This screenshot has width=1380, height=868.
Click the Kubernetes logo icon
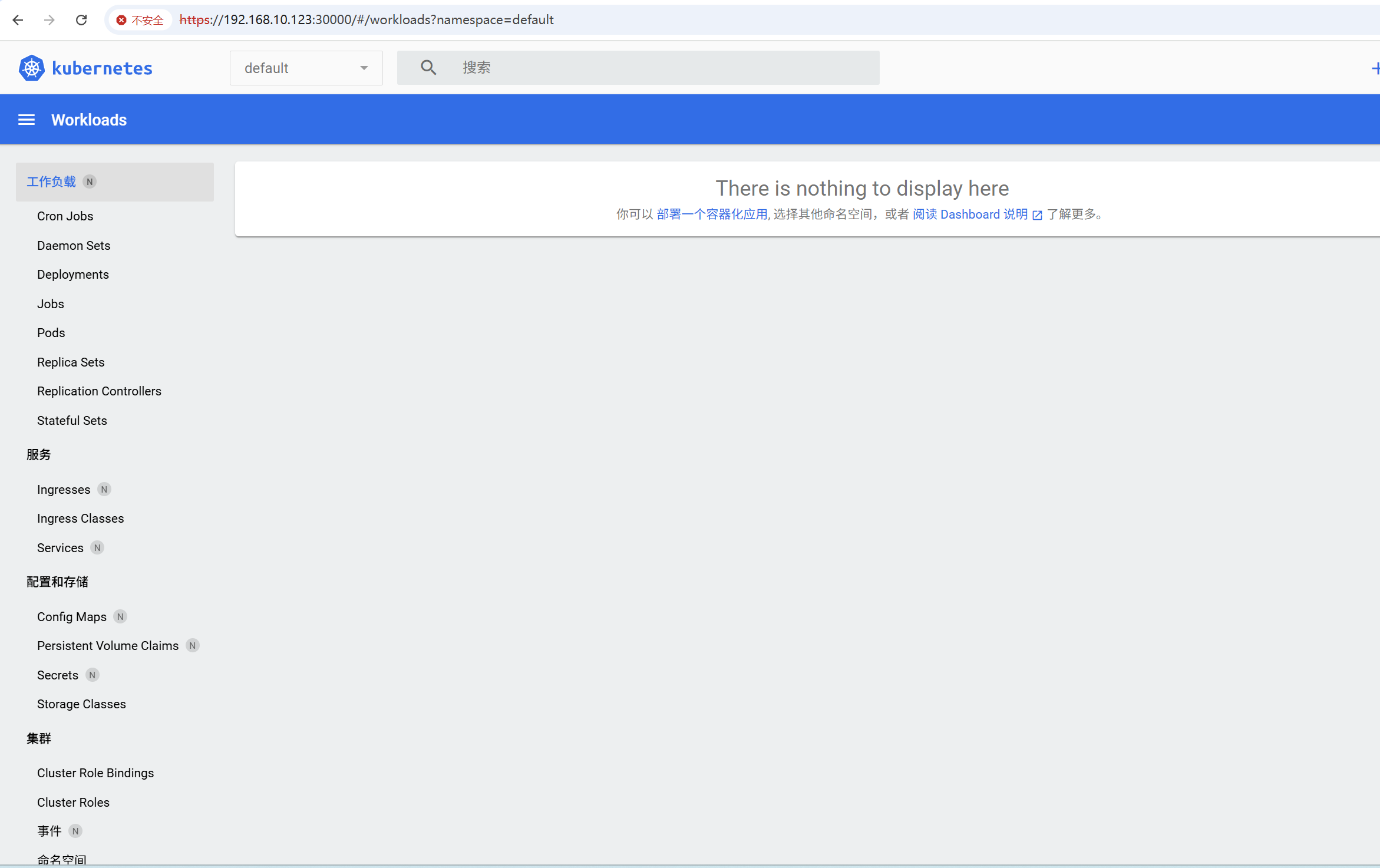pos(32,68)
